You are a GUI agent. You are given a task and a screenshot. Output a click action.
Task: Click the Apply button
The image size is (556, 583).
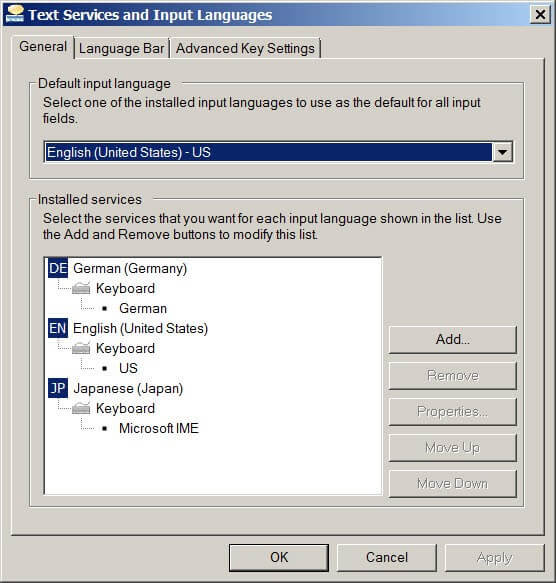click(x=495, y=557)
